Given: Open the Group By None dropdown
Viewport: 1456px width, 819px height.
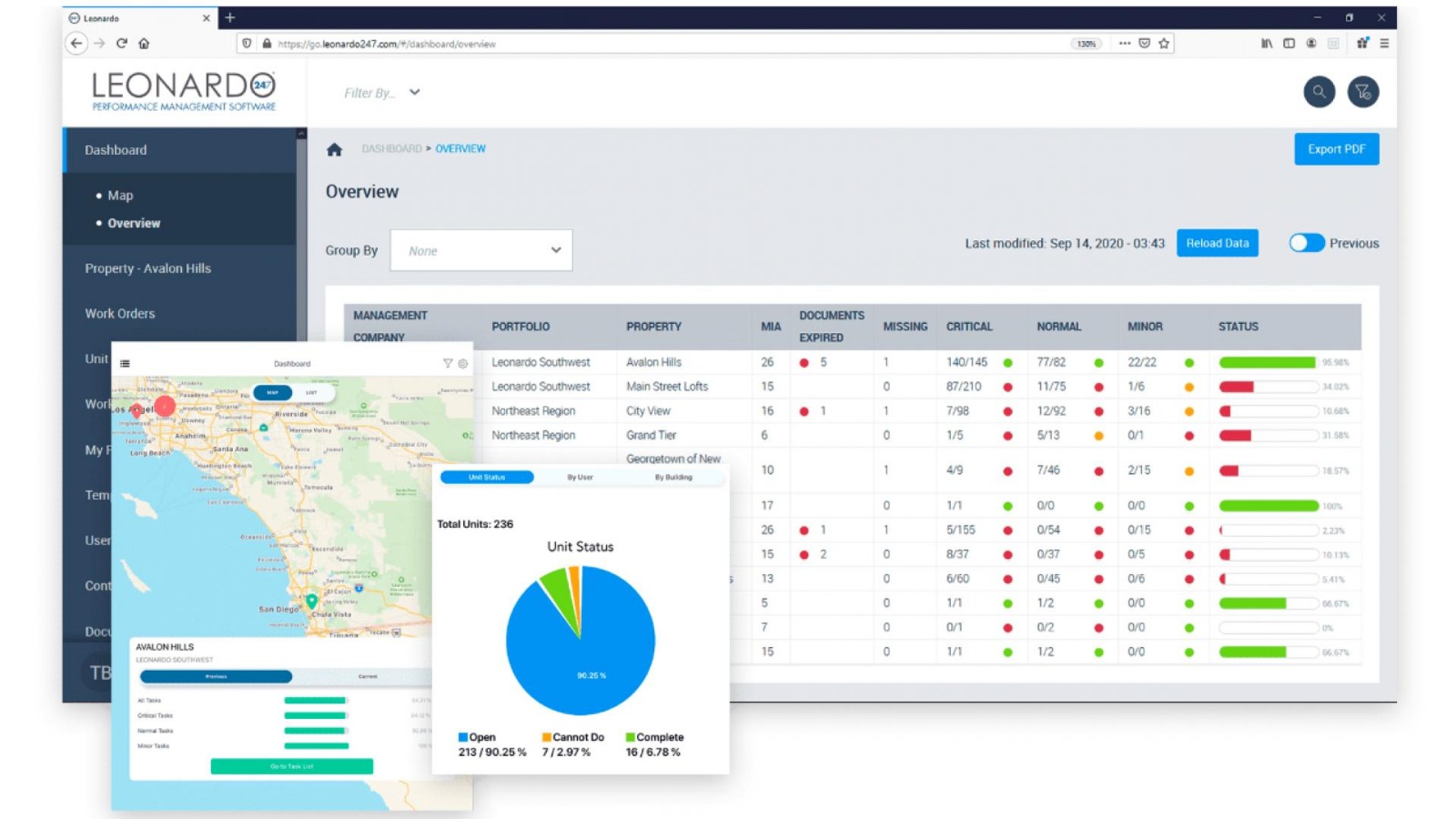Looking at the screenshot, I should (481, 250).
